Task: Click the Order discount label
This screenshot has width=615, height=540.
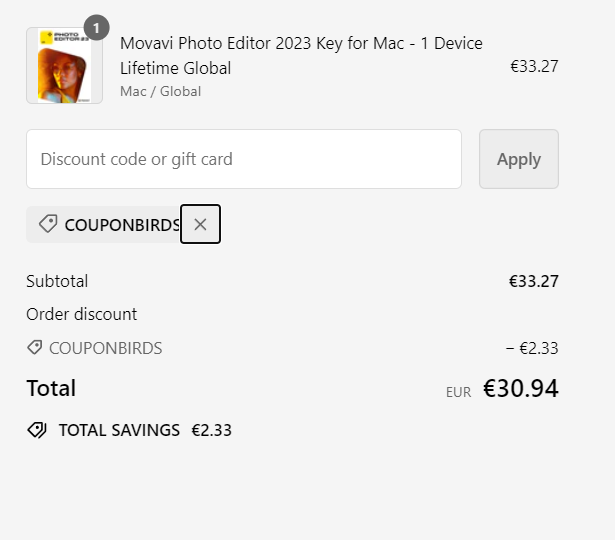Action: click(81, 314)
